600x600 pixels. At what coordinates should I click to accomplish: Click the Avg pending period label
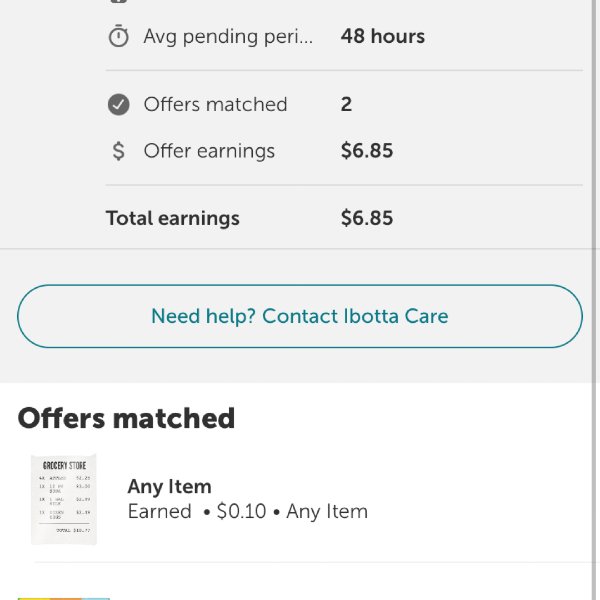228,37
